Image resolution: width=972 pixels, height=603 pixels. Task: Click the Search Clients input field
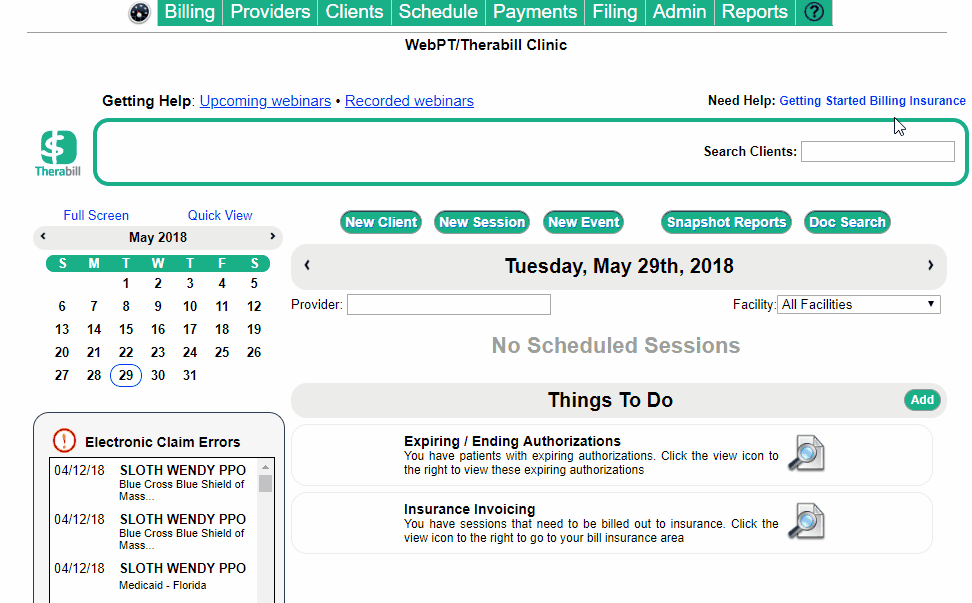877,152
